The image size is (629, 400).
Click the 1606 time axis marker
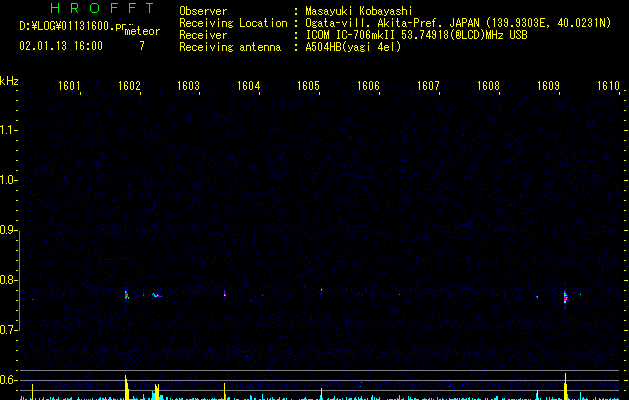click(368, 86)
